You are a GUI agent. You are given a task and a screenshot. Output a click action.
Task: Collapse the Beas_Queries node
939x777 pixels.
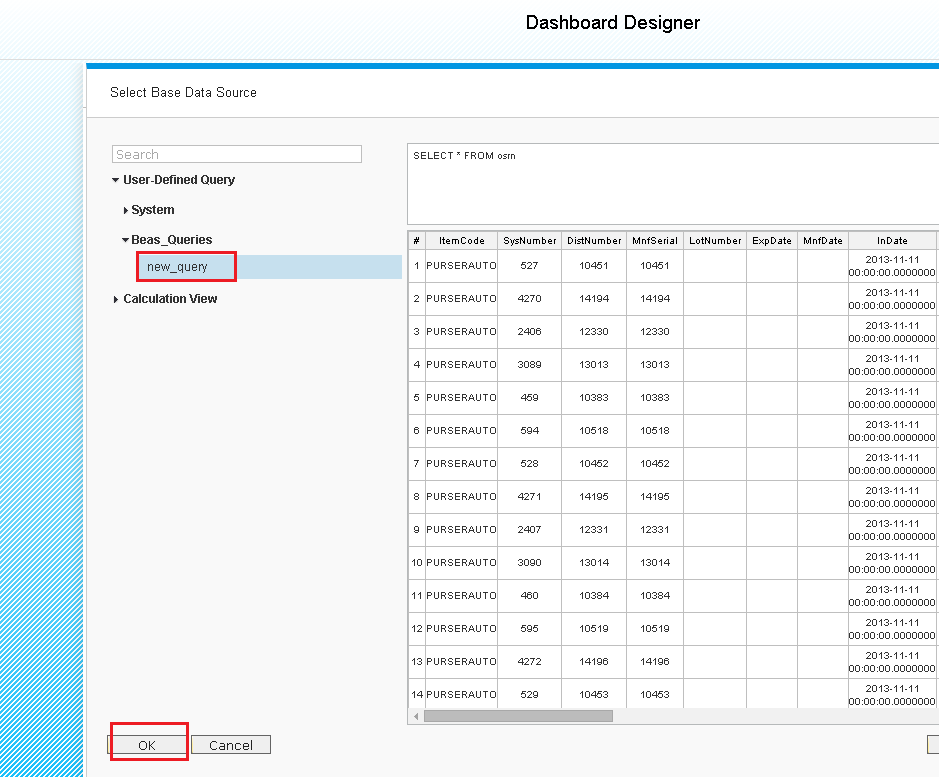click(x=168, y=239)
